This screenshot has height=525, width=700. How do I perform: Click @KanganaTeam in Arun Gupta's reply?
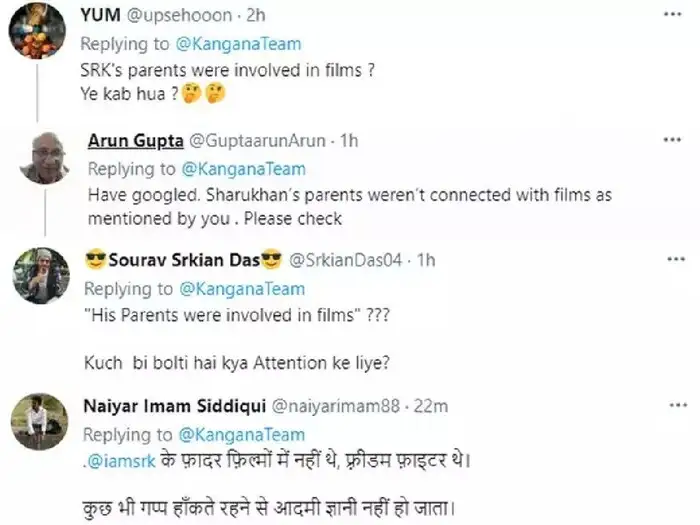242,168
